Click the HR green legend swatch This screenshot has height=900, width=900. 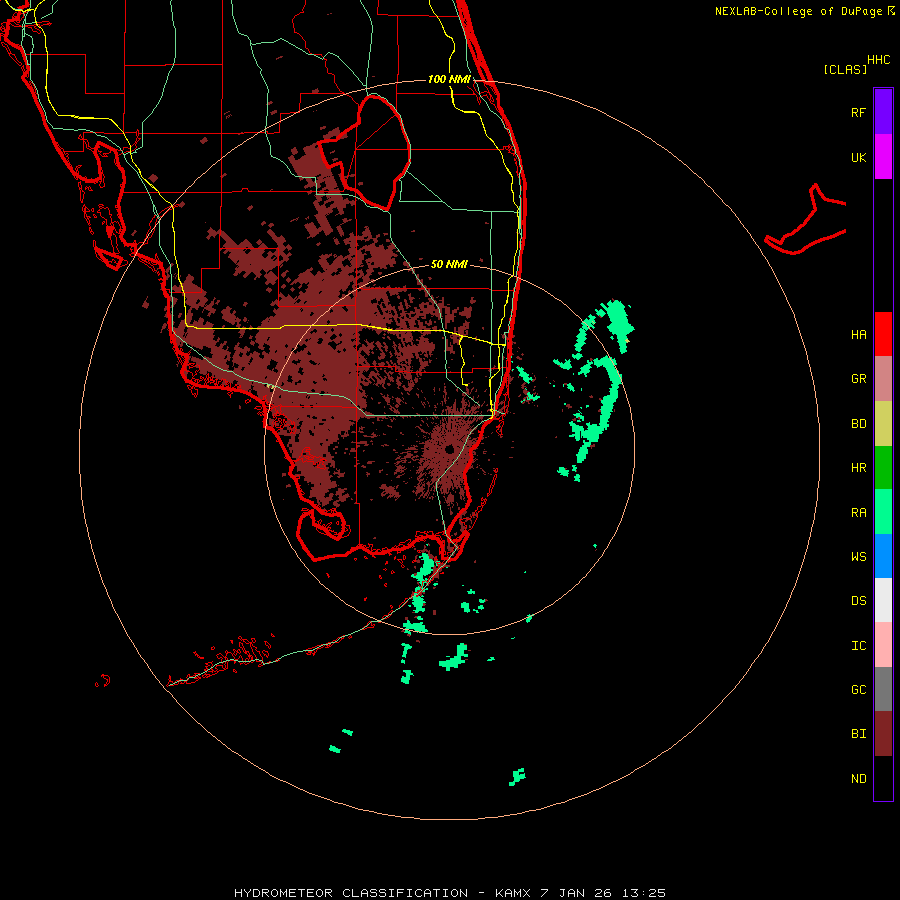(883, 468)
